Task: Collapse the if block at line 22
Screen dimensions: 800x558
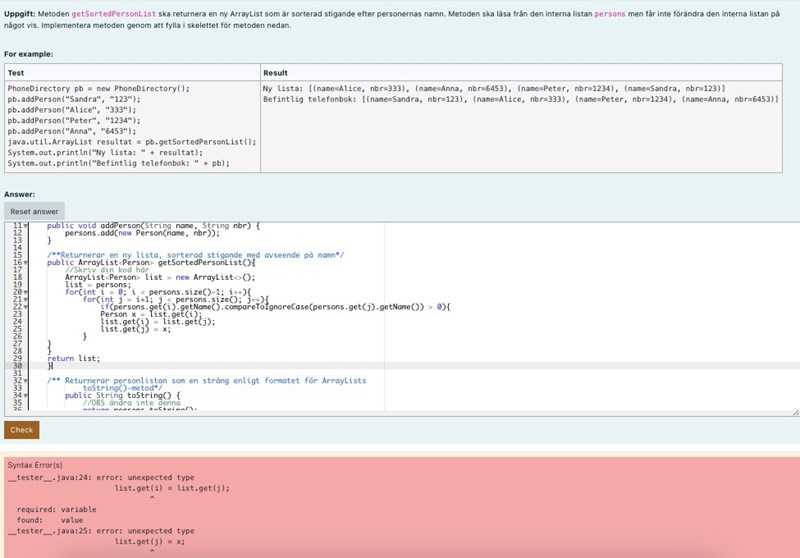Action: [x=26, y=306]
